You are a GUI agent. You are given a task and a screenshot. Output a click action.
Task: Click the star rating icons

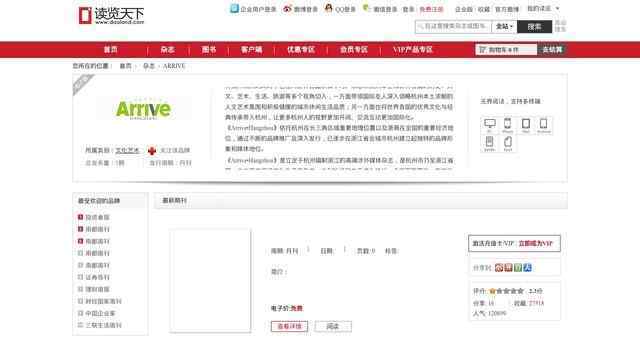pos(506,291)
